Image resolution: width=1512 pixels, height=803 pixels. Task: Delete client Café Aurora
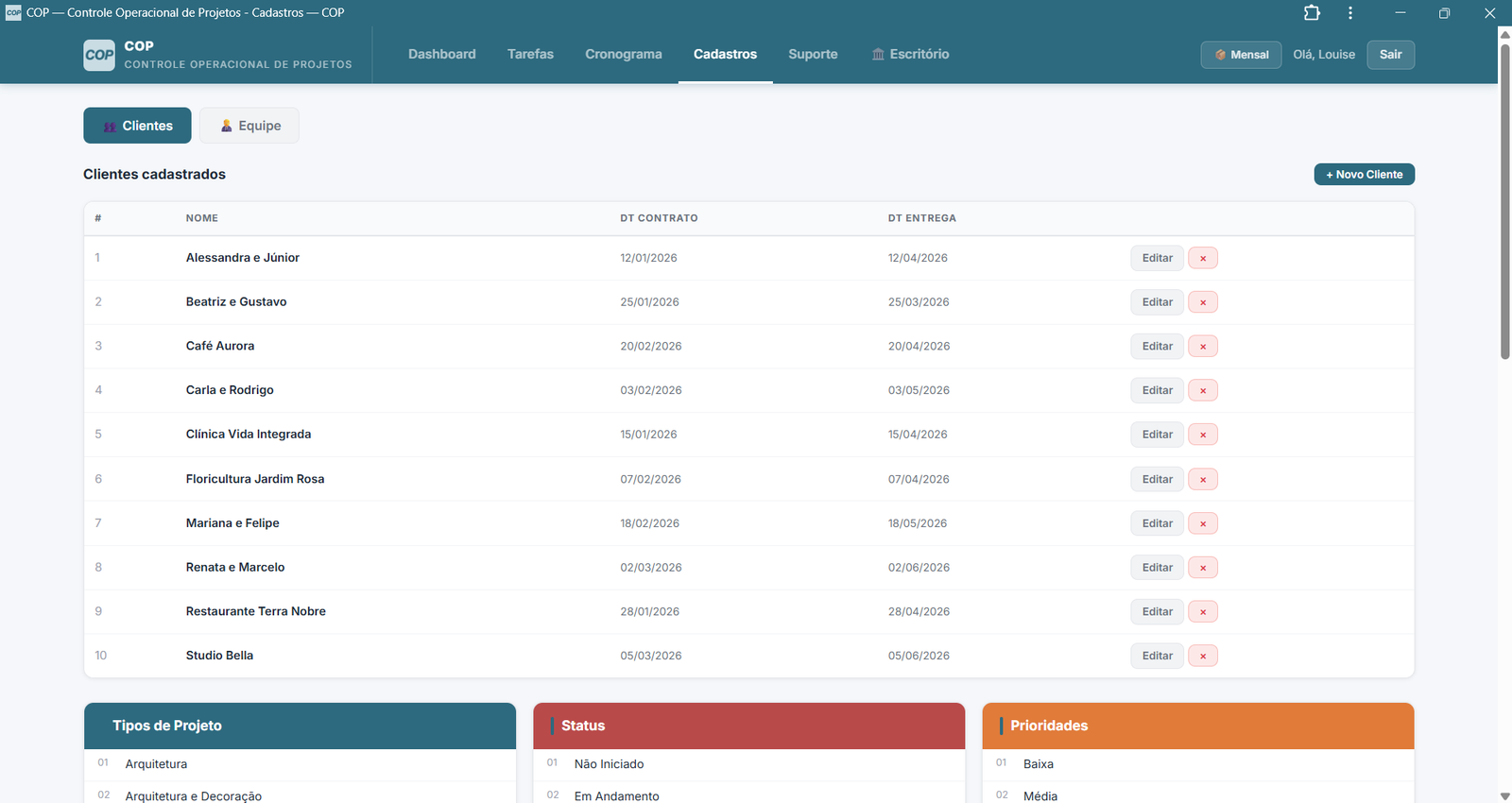click(x=1203, y=347)
